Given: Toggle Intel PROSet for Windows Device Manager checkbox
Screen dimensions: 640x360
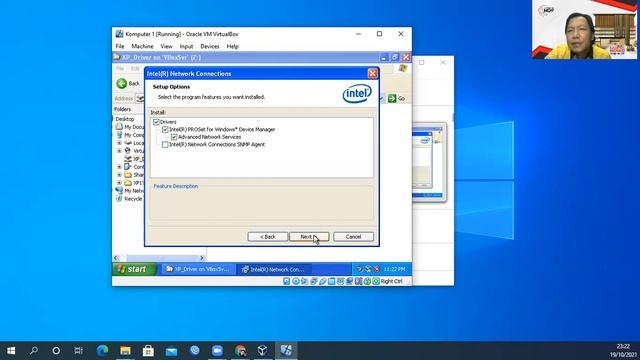Looking at the screenshot, I should (165, 129).
